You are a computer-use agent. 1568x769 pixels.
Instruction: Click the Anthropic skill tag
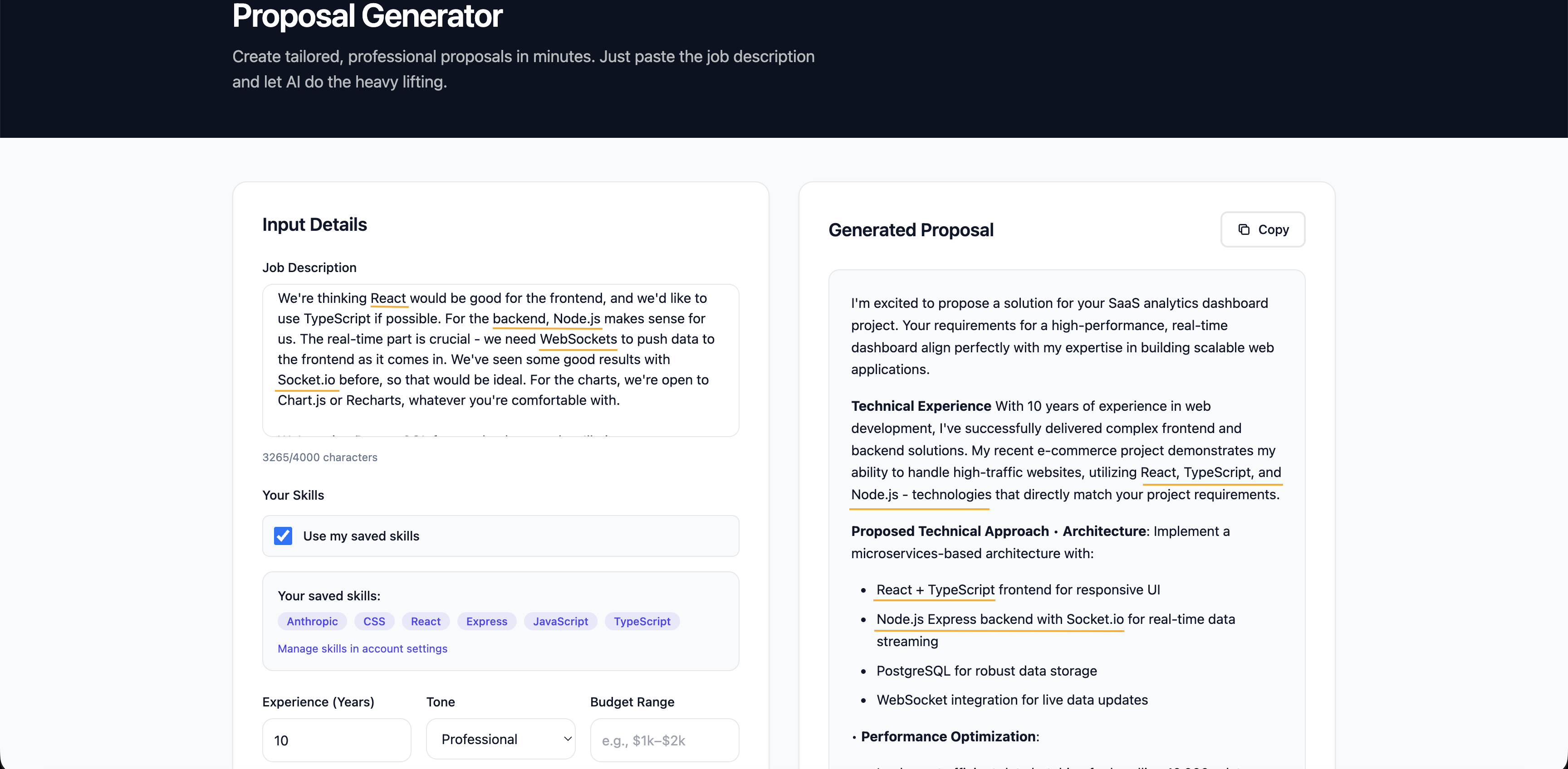pyautogui.click(x=312, y=621)
